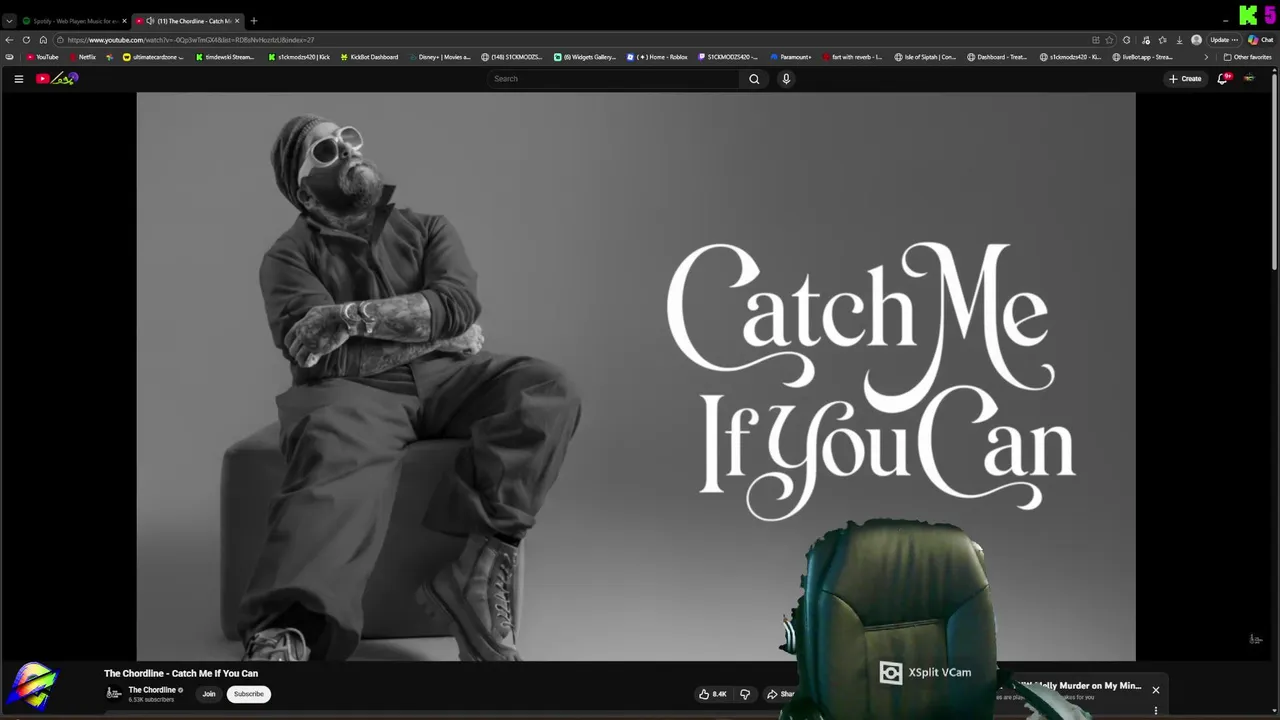Open the Paramount+ bookmark

[791, 57]
